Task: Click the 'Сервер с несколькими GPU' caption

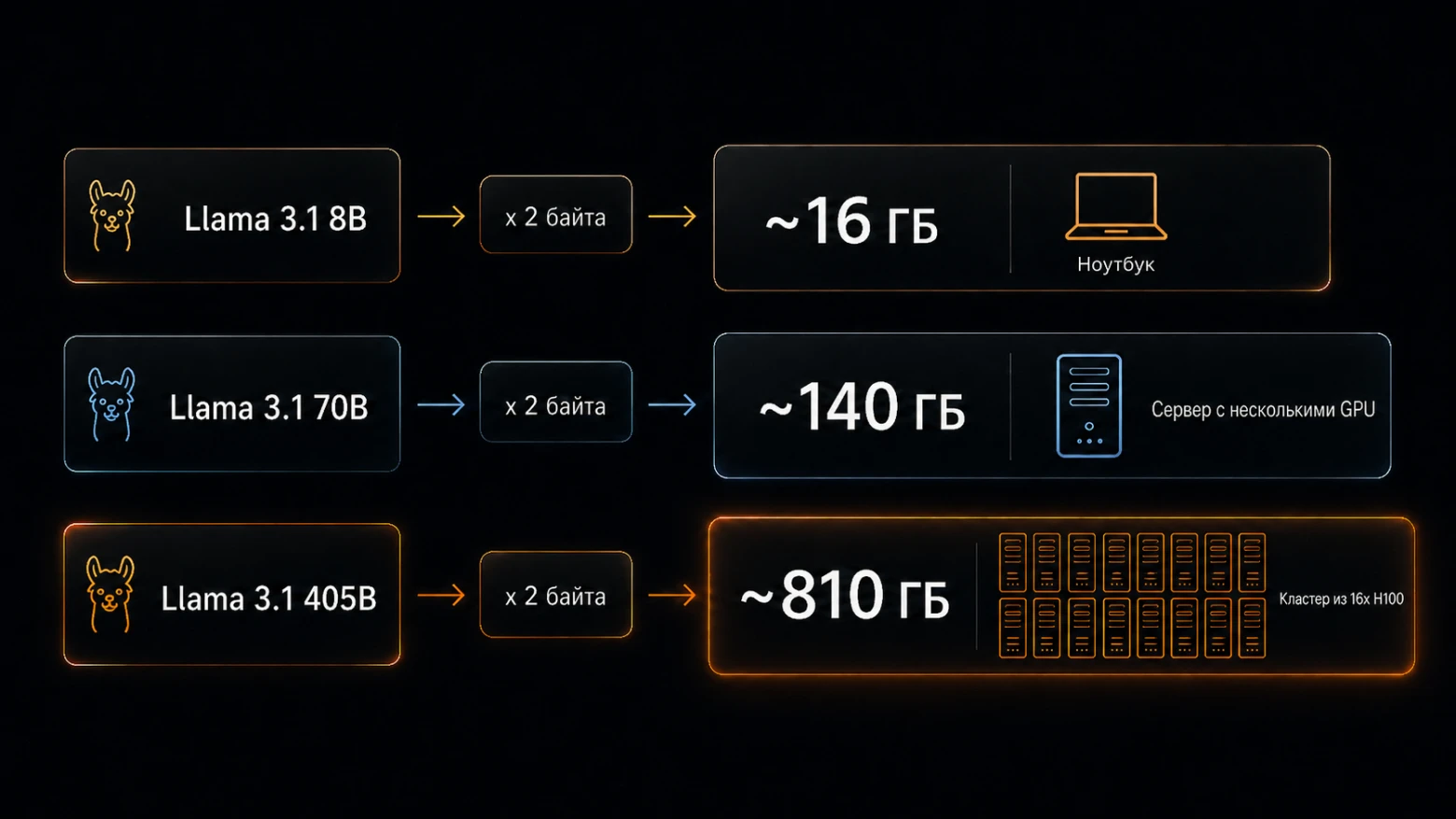Action: 1263,409
